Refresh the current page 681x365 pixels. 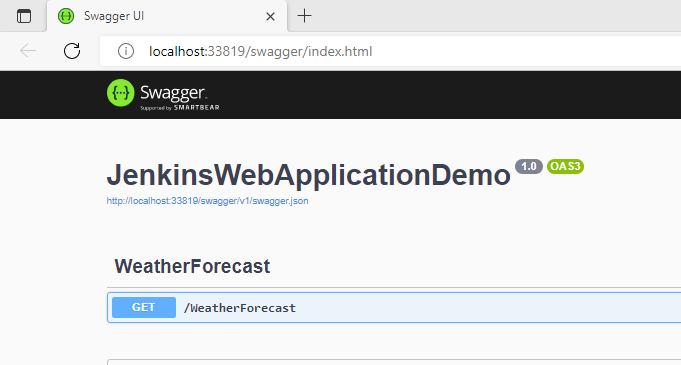(x=72, y=51)
